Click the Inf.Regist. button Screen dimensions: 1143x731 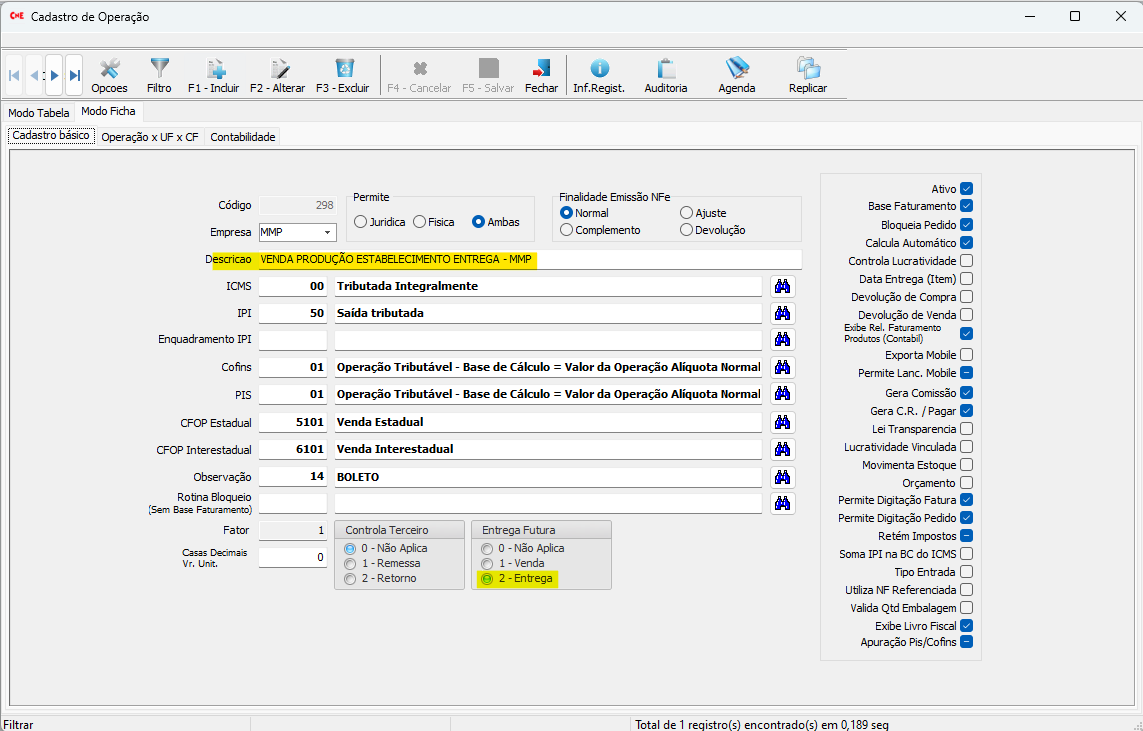pyautogui.click(x=599, y=75)
